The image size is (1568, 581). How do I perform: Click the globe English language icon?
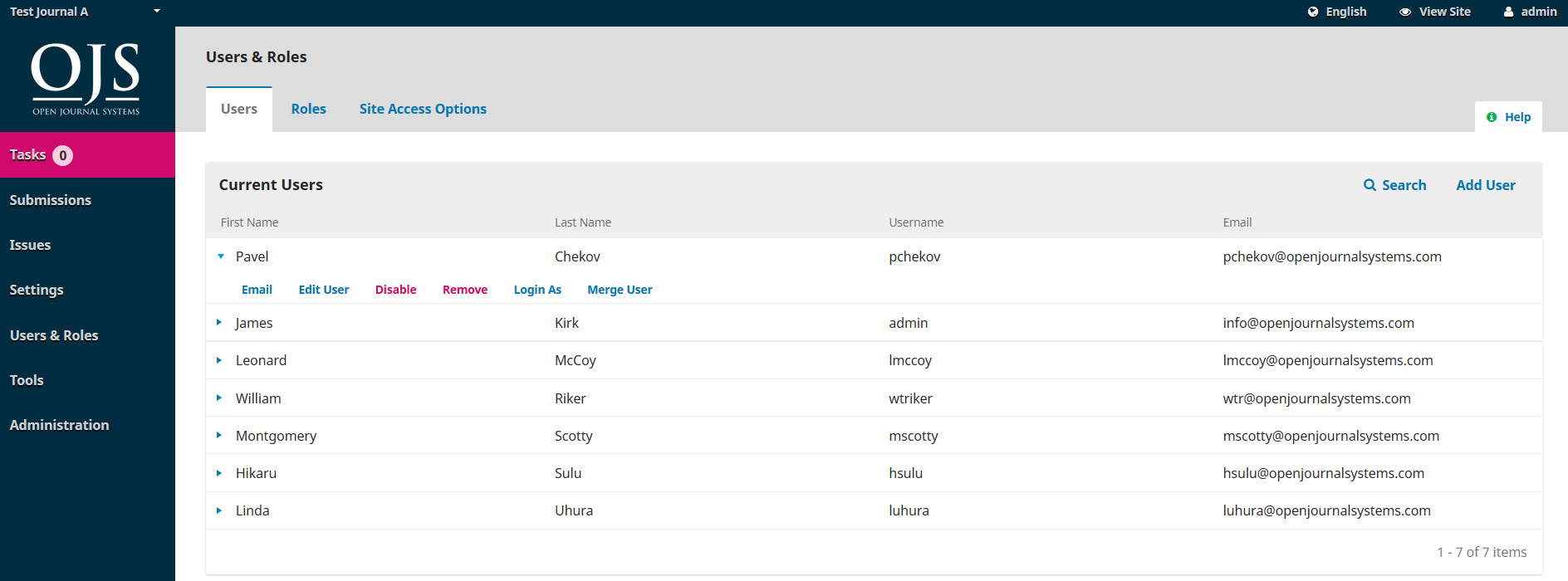tap(1313, 12)
